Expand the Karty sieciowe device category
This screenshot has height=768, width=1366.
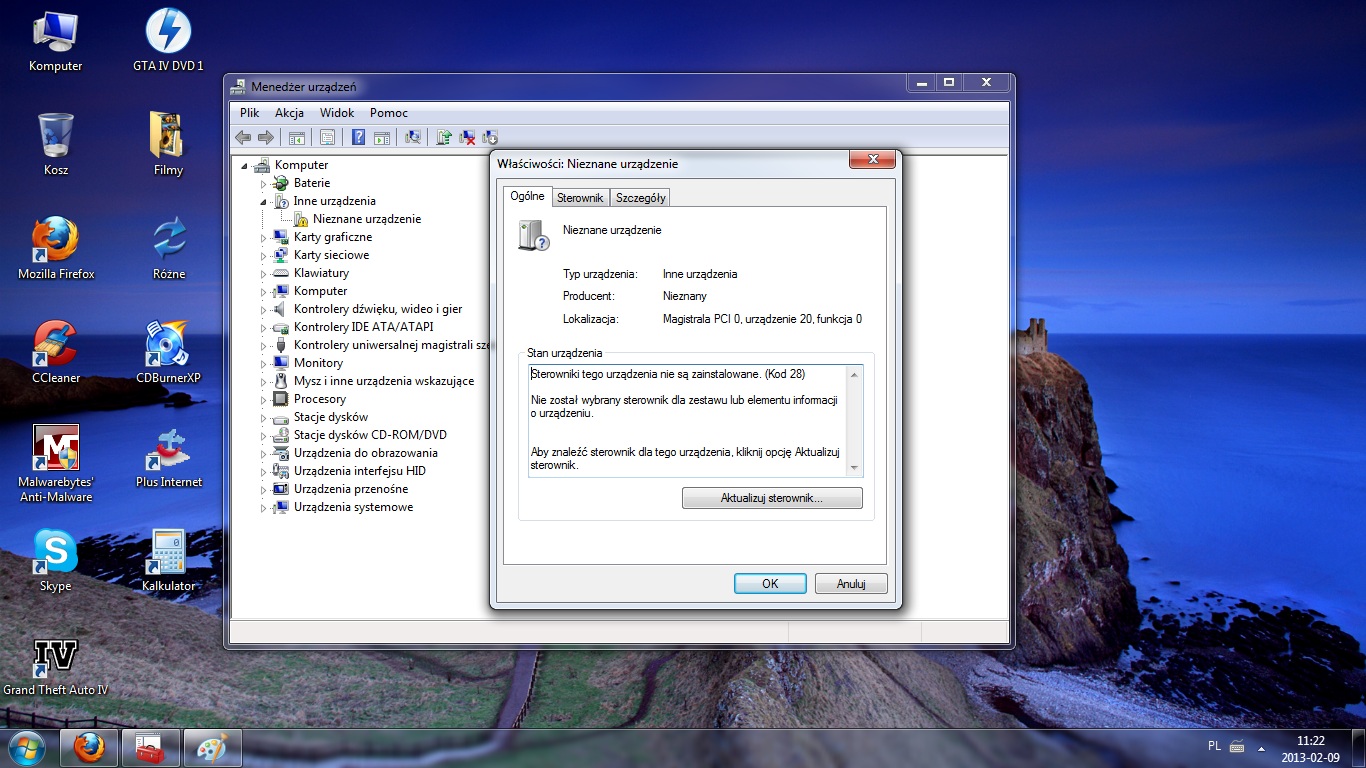click(x=264, y=256)
